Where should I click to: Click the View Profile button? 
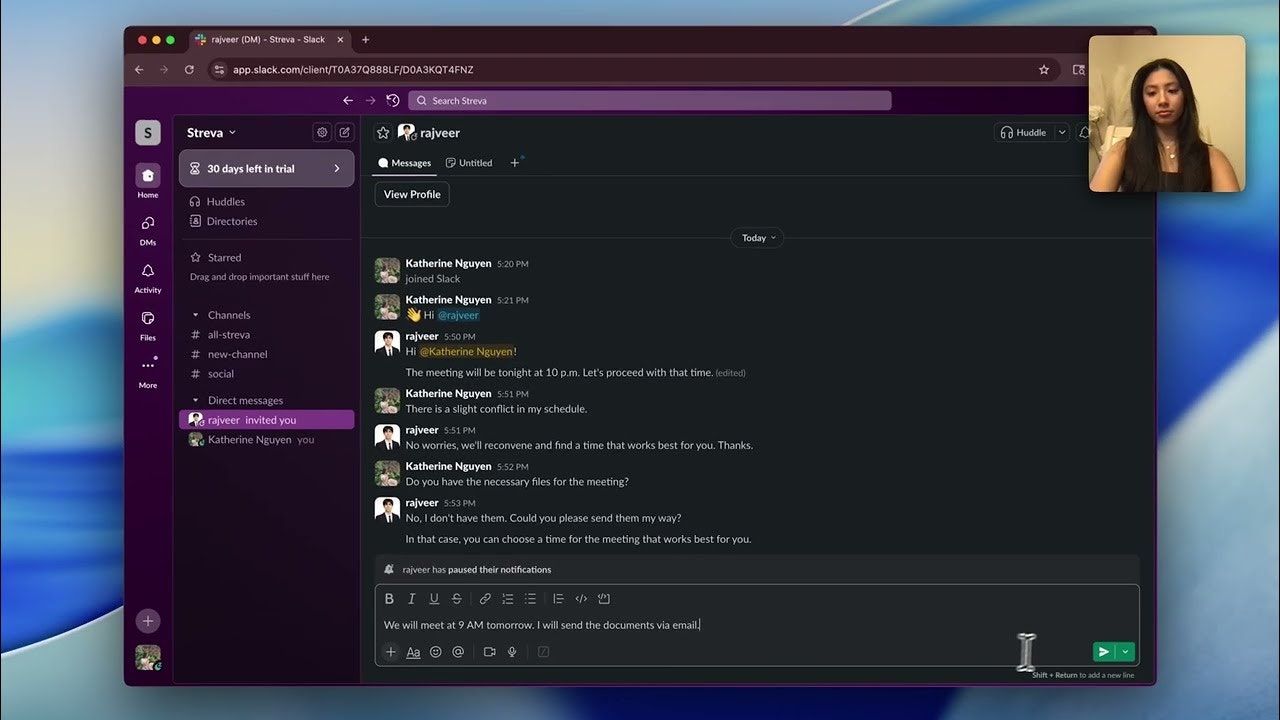[412, 195]
